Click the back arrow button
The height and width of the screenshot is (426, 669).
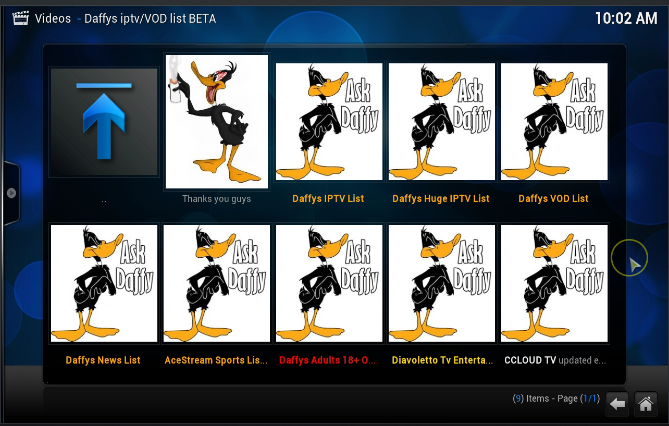pyautogui.click(x=617, y=403)
